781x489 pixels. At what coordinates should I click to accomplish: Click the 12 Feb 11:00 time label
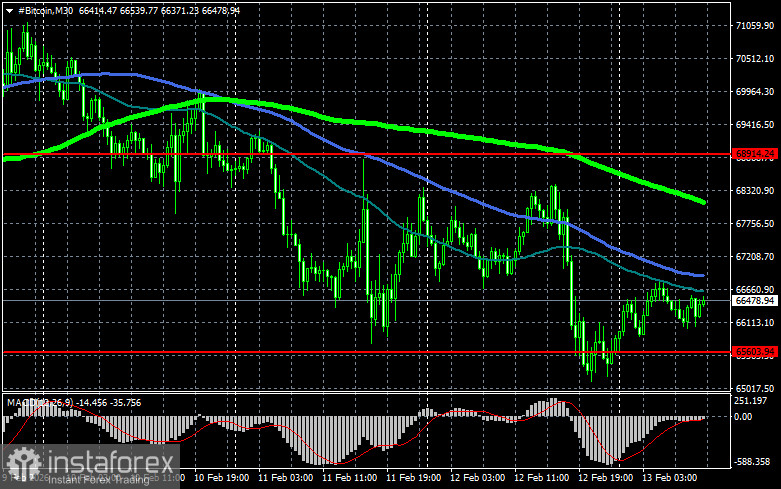(x=541, y=478)
